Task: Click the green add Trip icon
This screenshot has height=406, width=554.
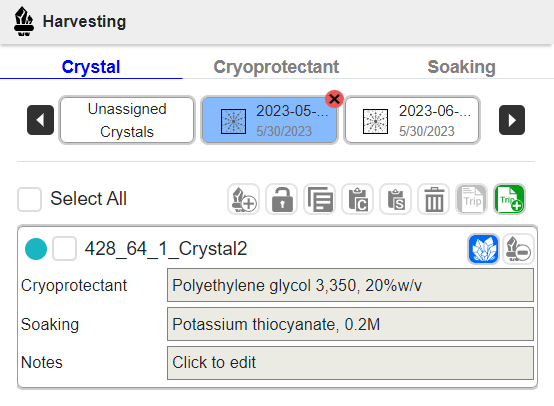Action: coord(509,199)
